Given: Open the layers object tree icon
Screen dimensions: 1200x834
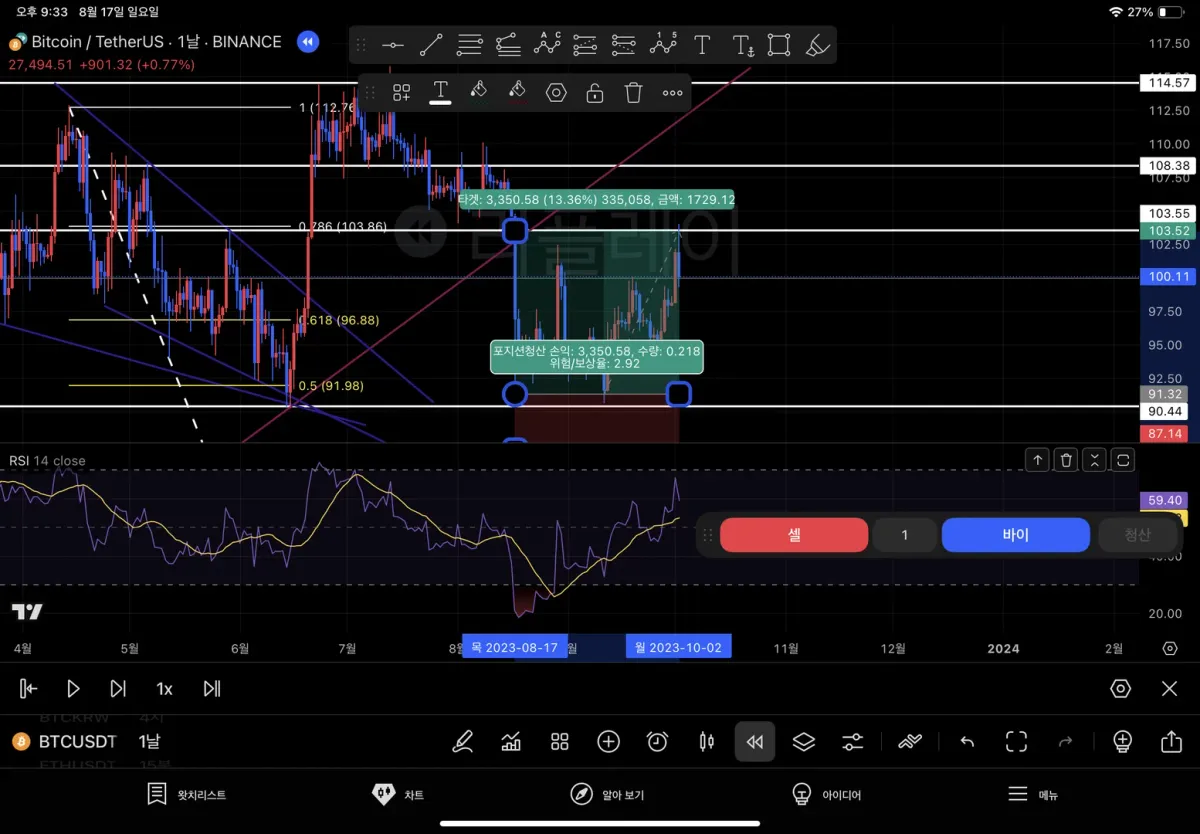Looking at the screenshot, I should 804,742.
